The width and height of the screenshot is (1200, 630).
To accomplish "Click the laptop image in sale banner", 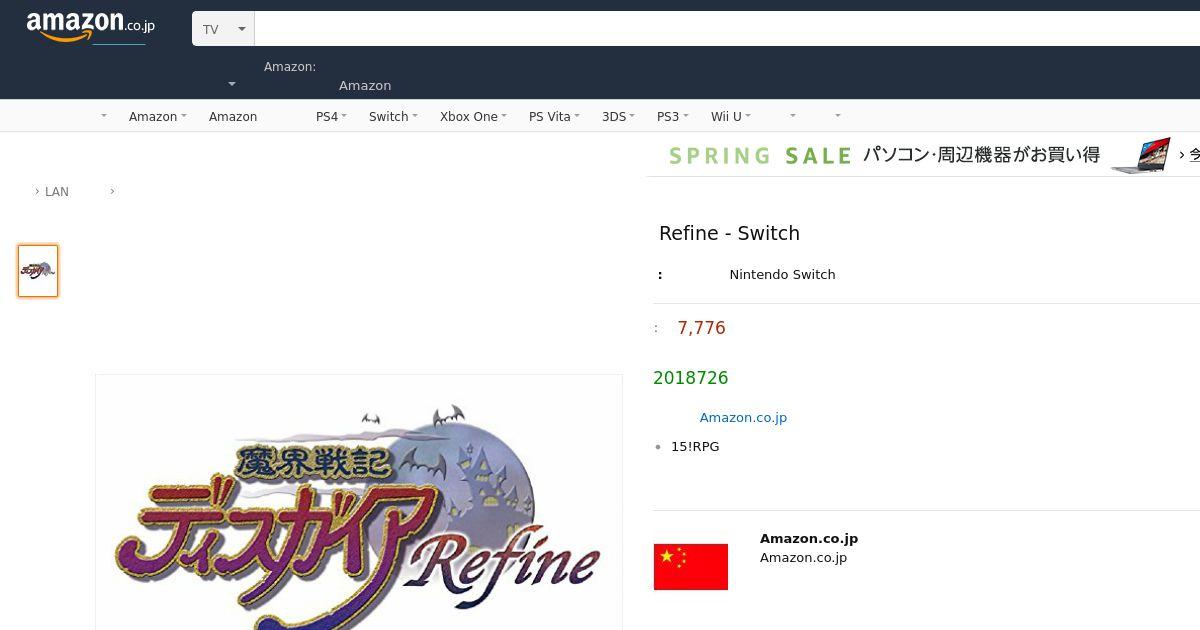I will (1141, 155).
